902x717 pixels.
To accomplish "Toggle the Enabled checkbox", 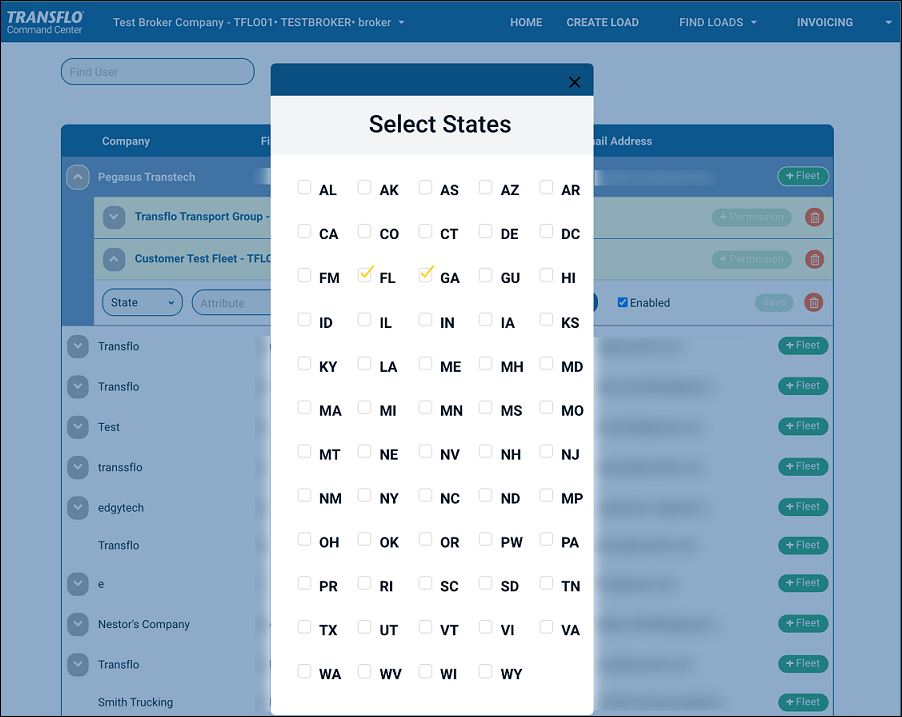I will (x=622, y=303).
